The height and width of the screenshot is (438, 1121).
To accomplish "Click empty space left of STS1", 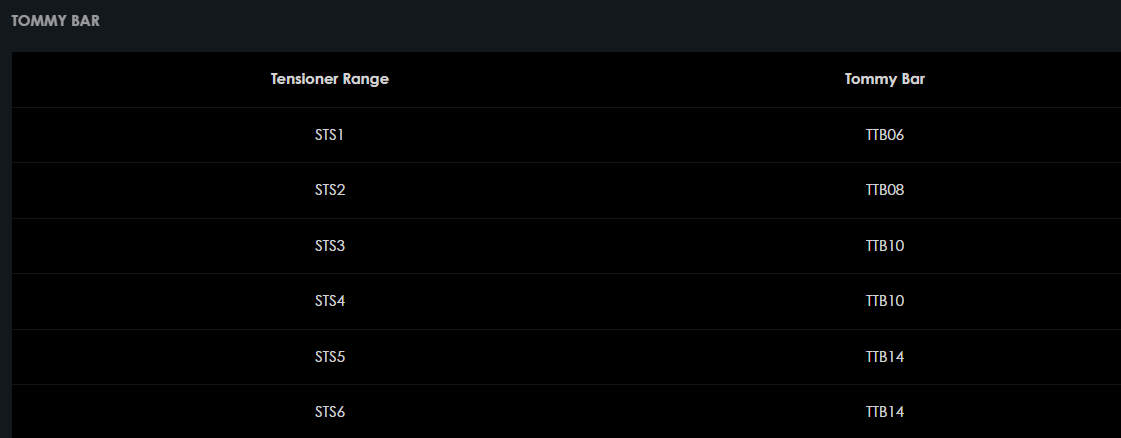I will (150, 135).
